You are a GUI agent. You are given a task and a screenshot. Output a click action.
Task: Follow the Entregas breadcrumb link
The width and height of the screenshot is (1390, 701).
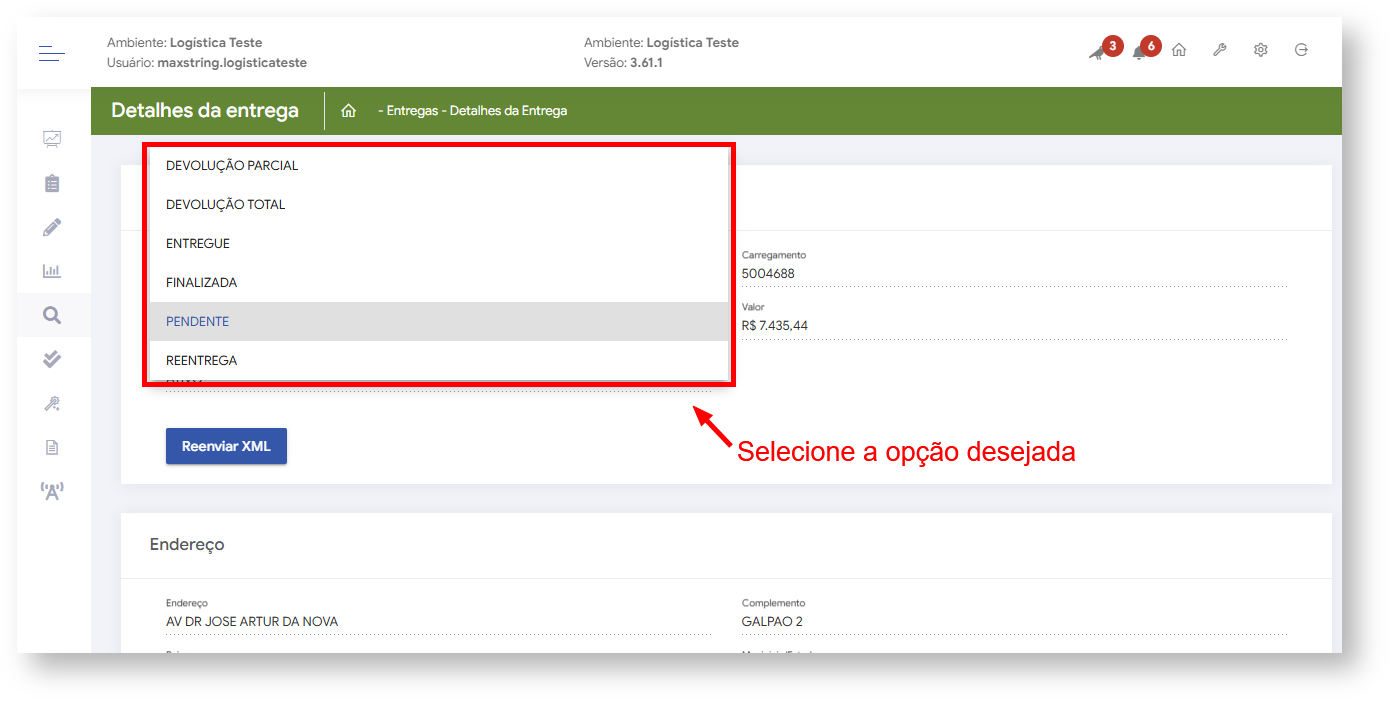pos(412,111)
